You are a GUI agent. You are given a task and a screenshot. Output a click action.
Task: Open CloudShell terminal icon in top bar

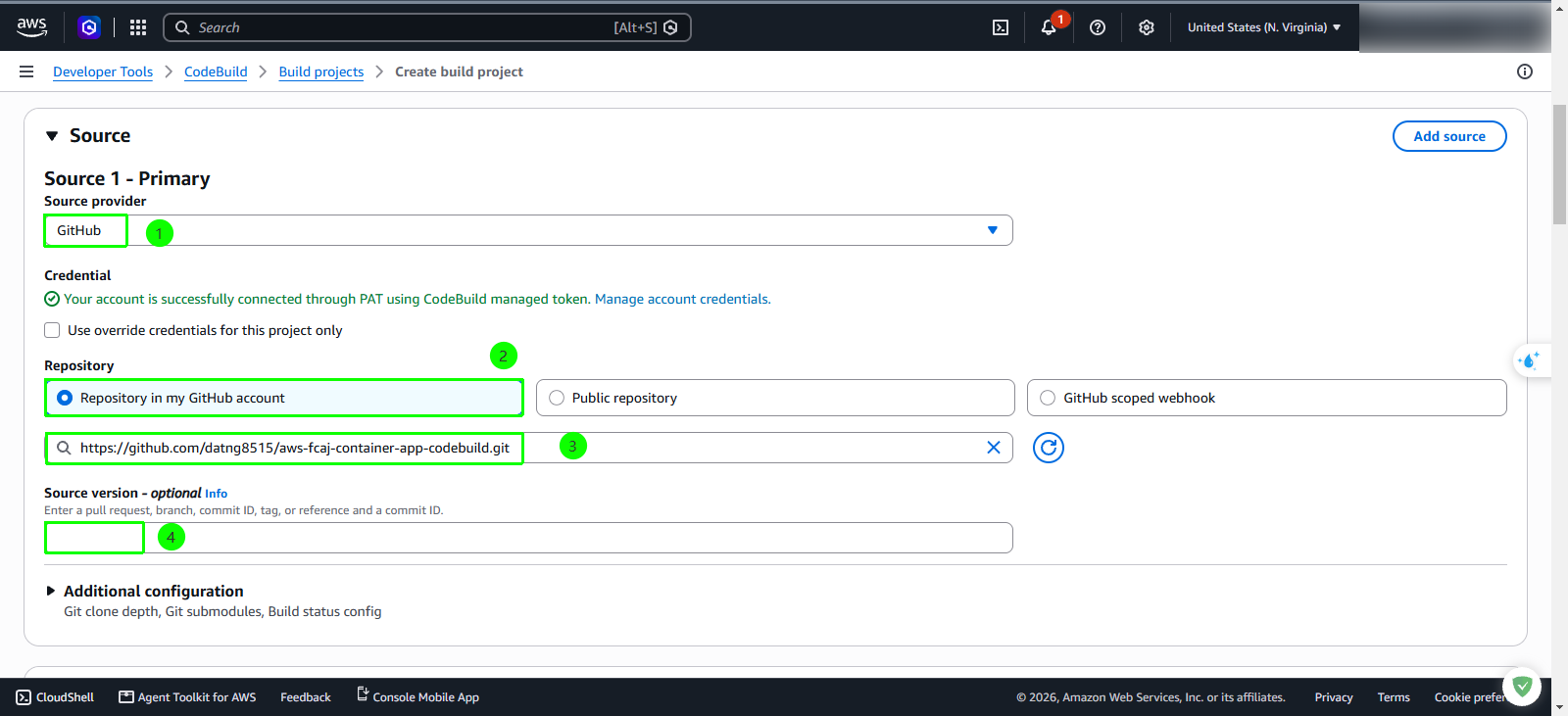click(1001, 27)
